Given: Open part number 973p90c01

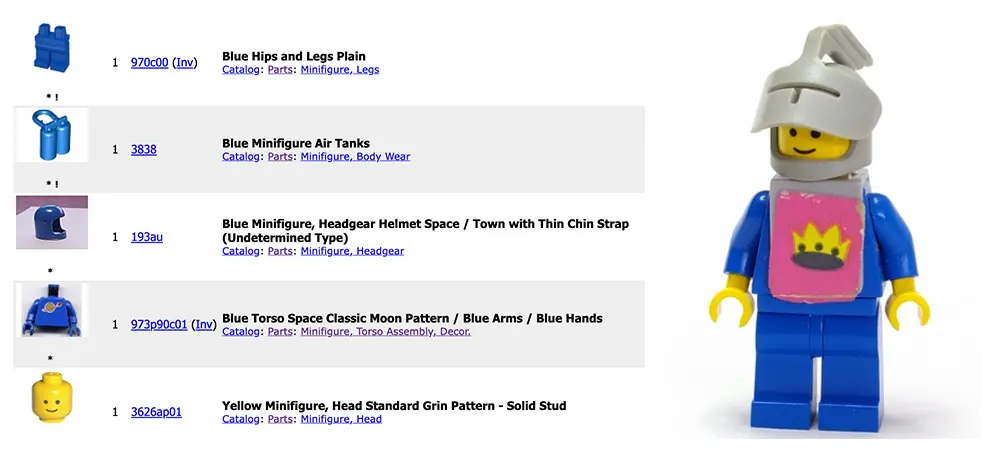Looking at the screenshot, I should (x=159, y=325).
